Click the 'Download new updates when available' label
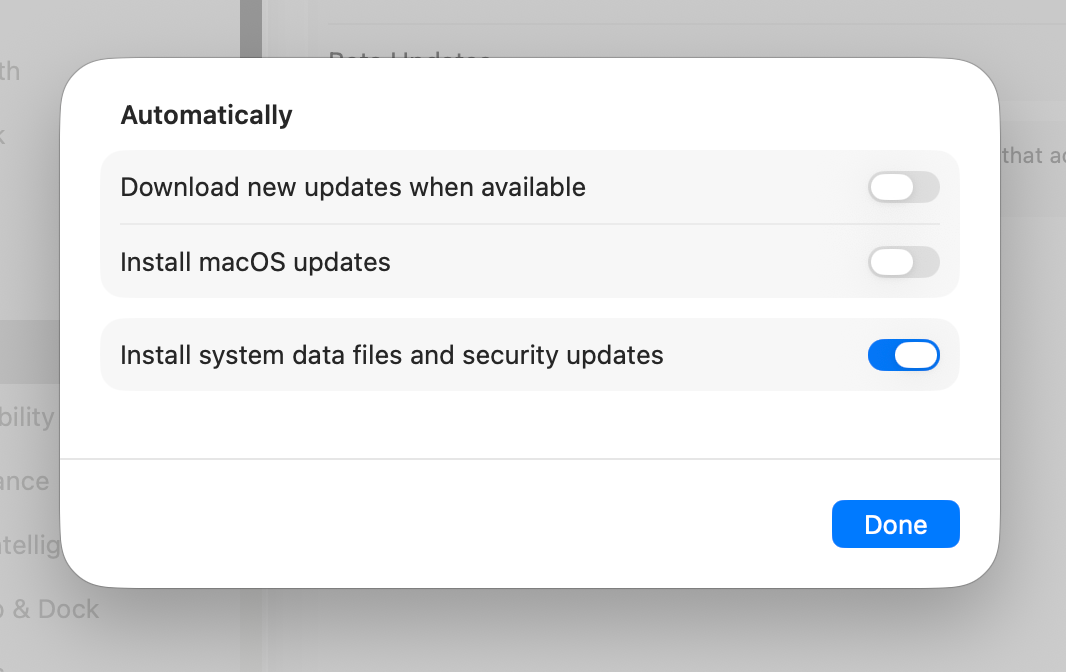 click(352, 187)
